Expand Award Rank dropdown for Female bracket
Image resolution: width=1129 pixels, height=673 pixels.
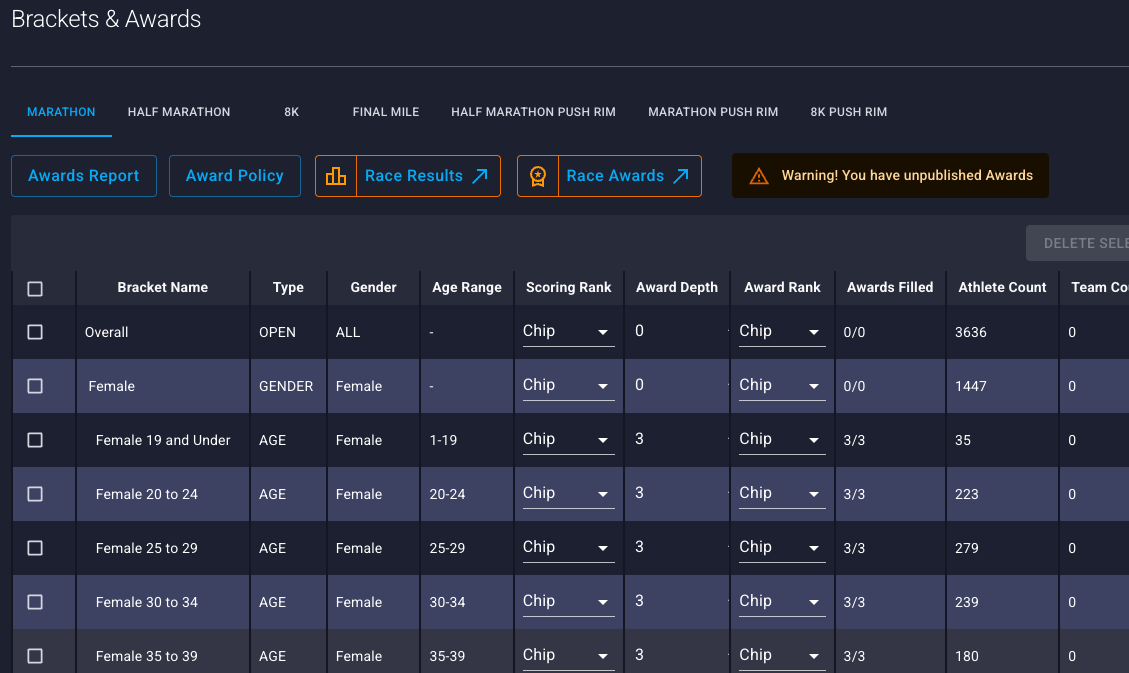pos(782,386)
